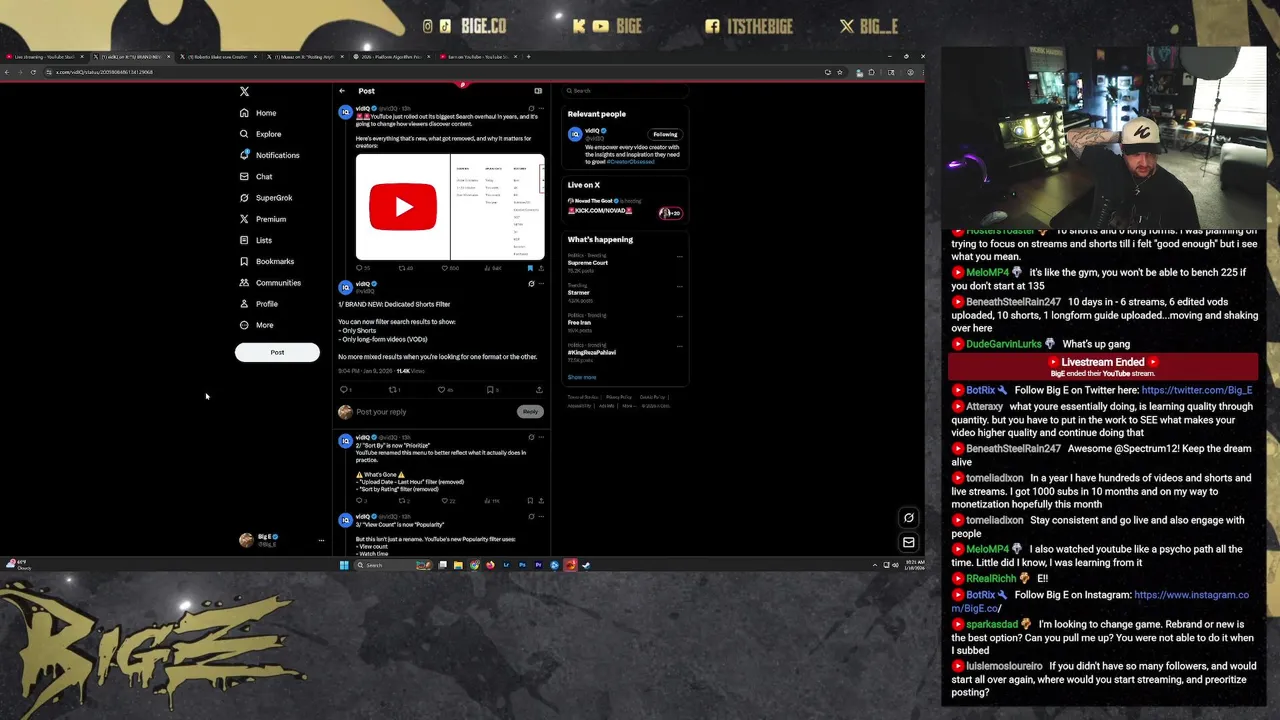Image resolution: width=1280 pixels, height=720 pixels.
Task: Switch to 'Posting Anyt...' X browser tab
Action: tap(305, 57)
